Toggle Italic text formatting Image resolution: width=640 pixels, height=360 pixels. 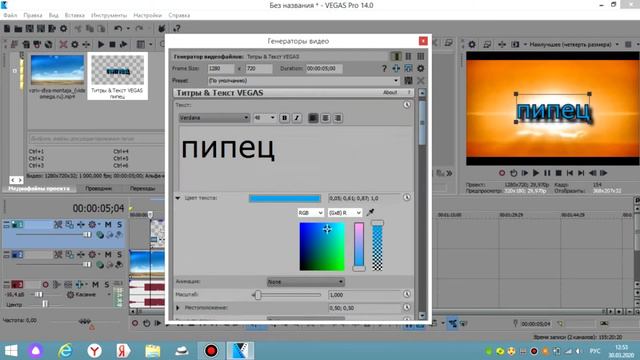click(297, 118)
